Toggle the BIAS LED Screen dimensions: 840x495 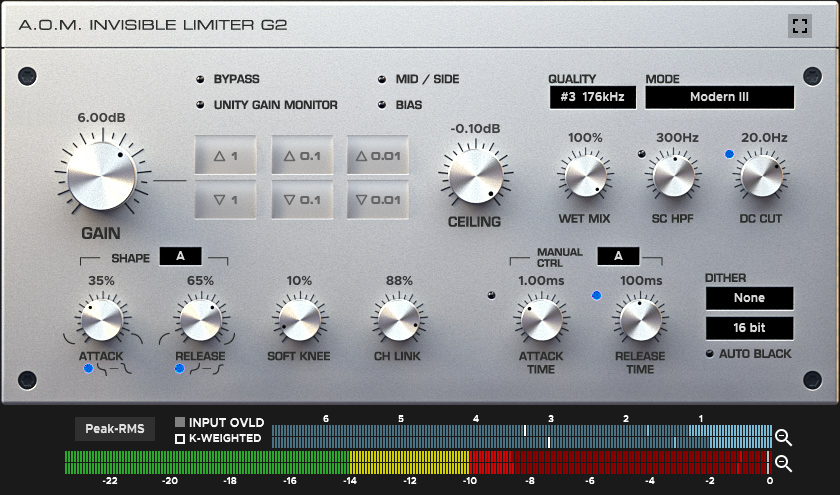point(382,105)
